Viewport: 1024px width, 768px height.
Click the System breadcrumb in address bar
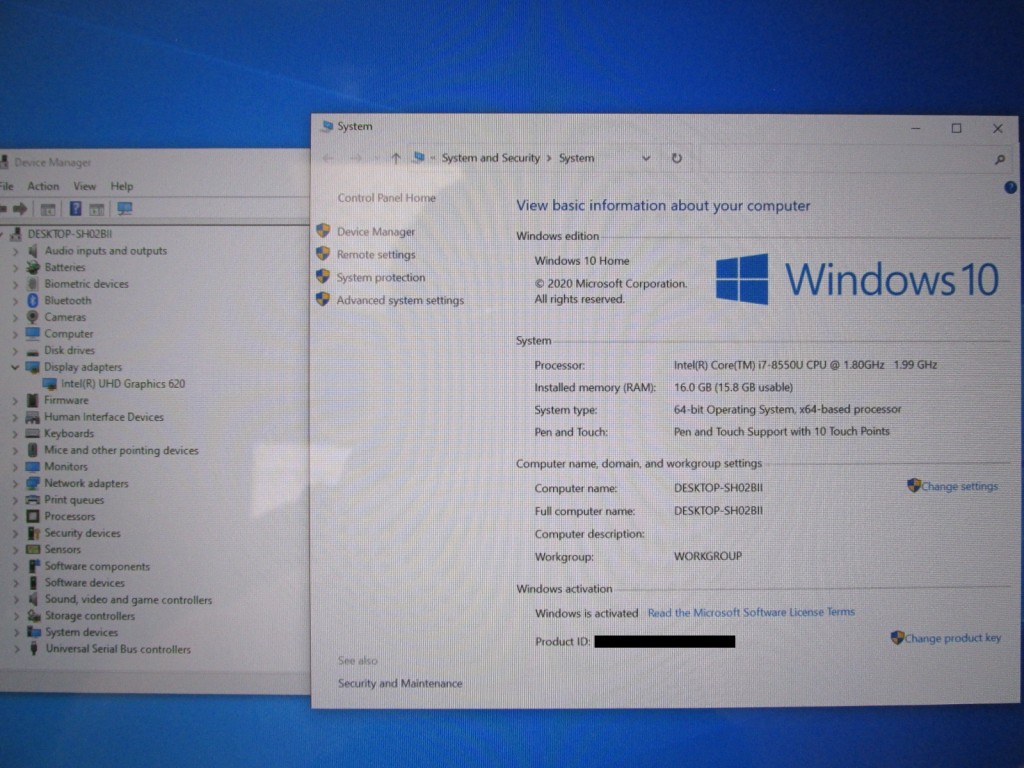576,158
